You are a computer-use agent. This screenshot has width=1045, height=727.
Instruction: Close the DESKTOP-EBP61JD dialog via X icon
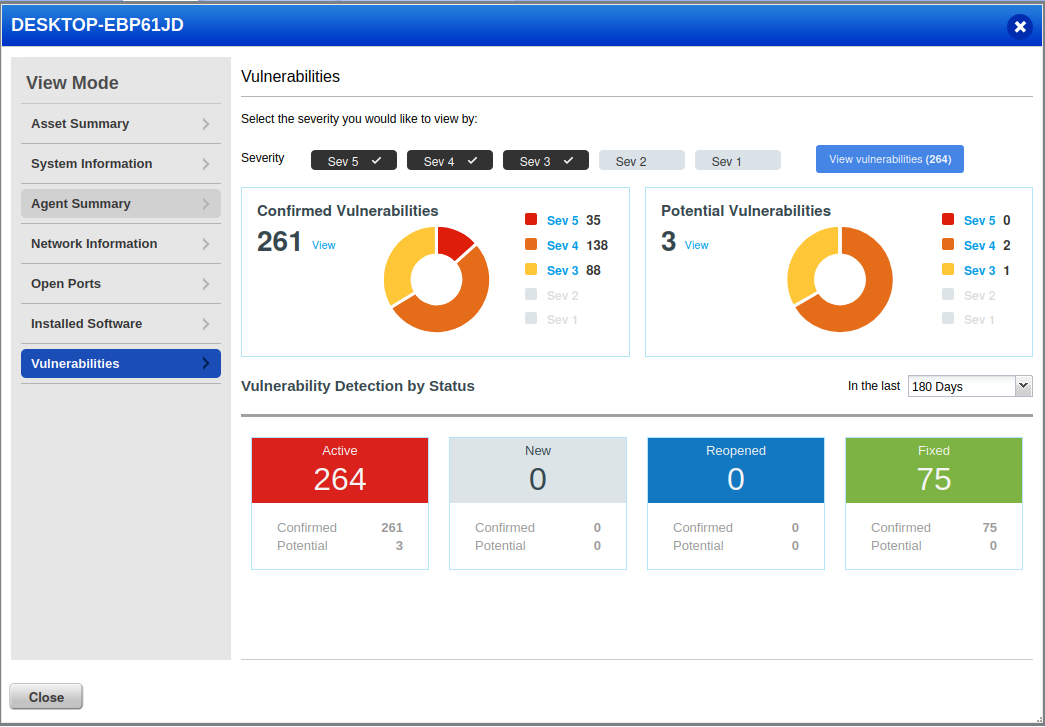coord(1020,27)
